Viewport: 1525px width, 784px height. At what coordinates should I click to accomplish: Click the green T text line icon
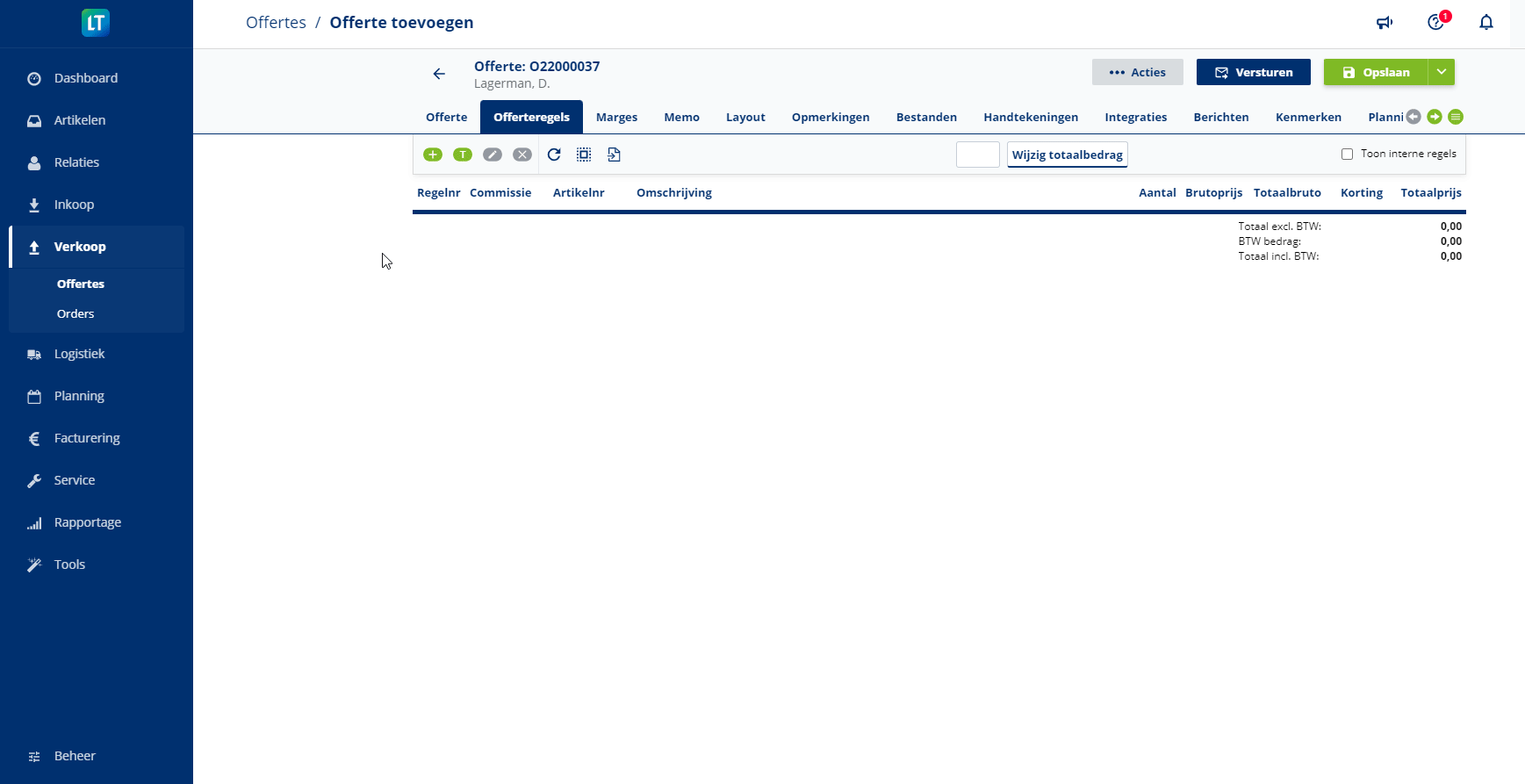point(463,155)
